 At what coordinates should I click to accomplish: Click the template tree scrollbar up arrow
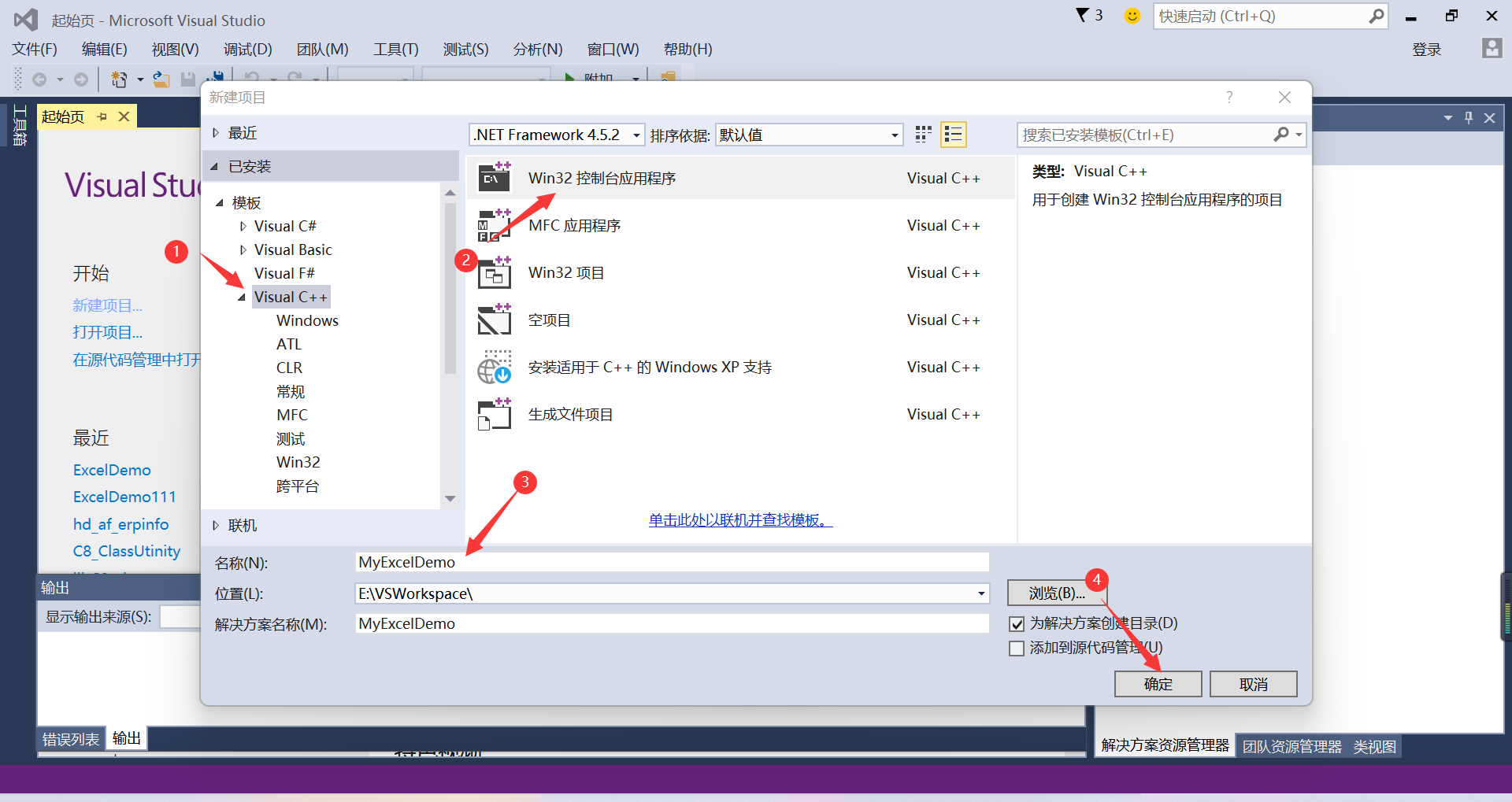pyautogui.click(x=450, y=192)
